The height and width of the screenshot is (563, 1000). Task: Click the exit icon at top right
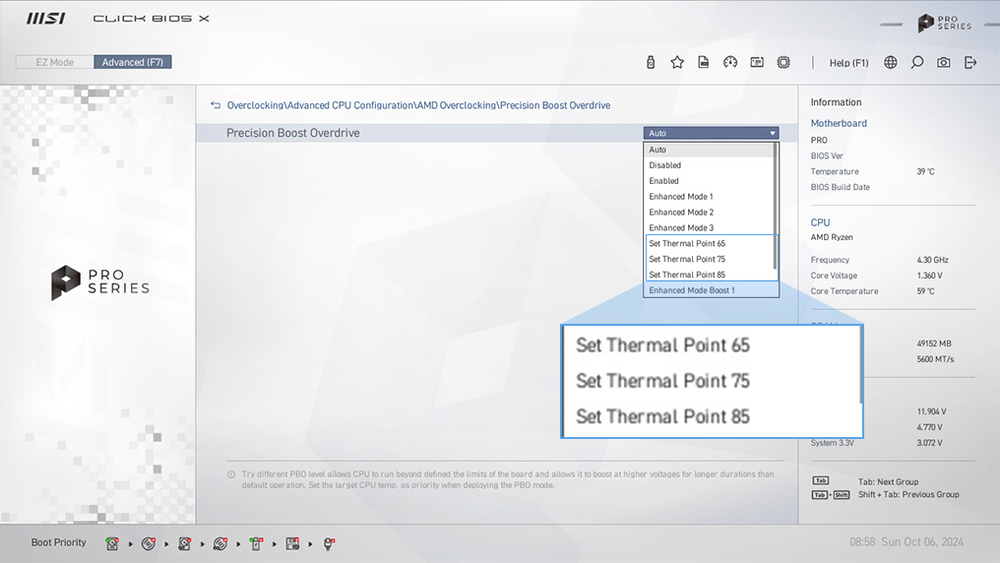[970, 62]
